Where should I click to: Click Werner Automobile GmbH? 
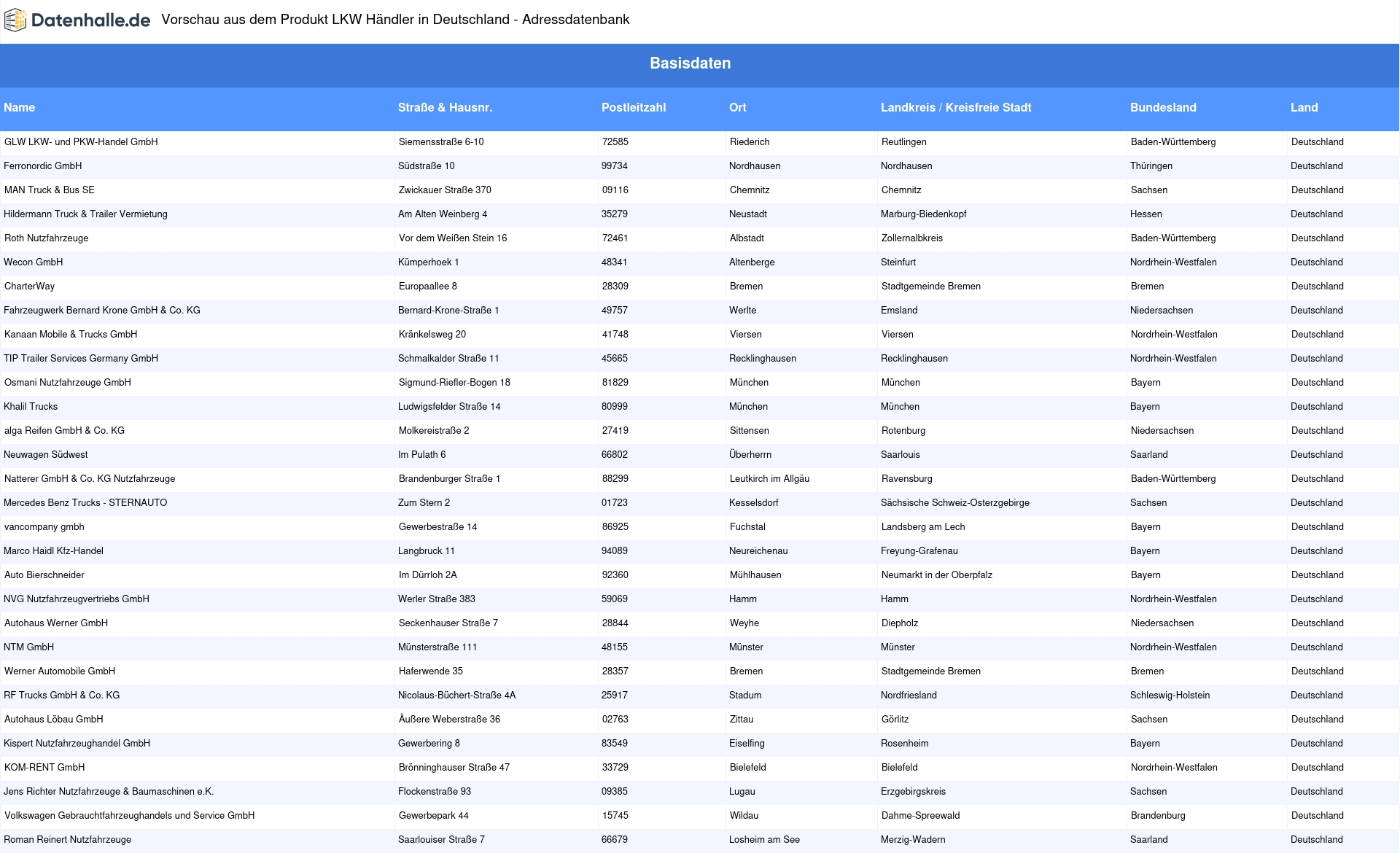(60, 671)
